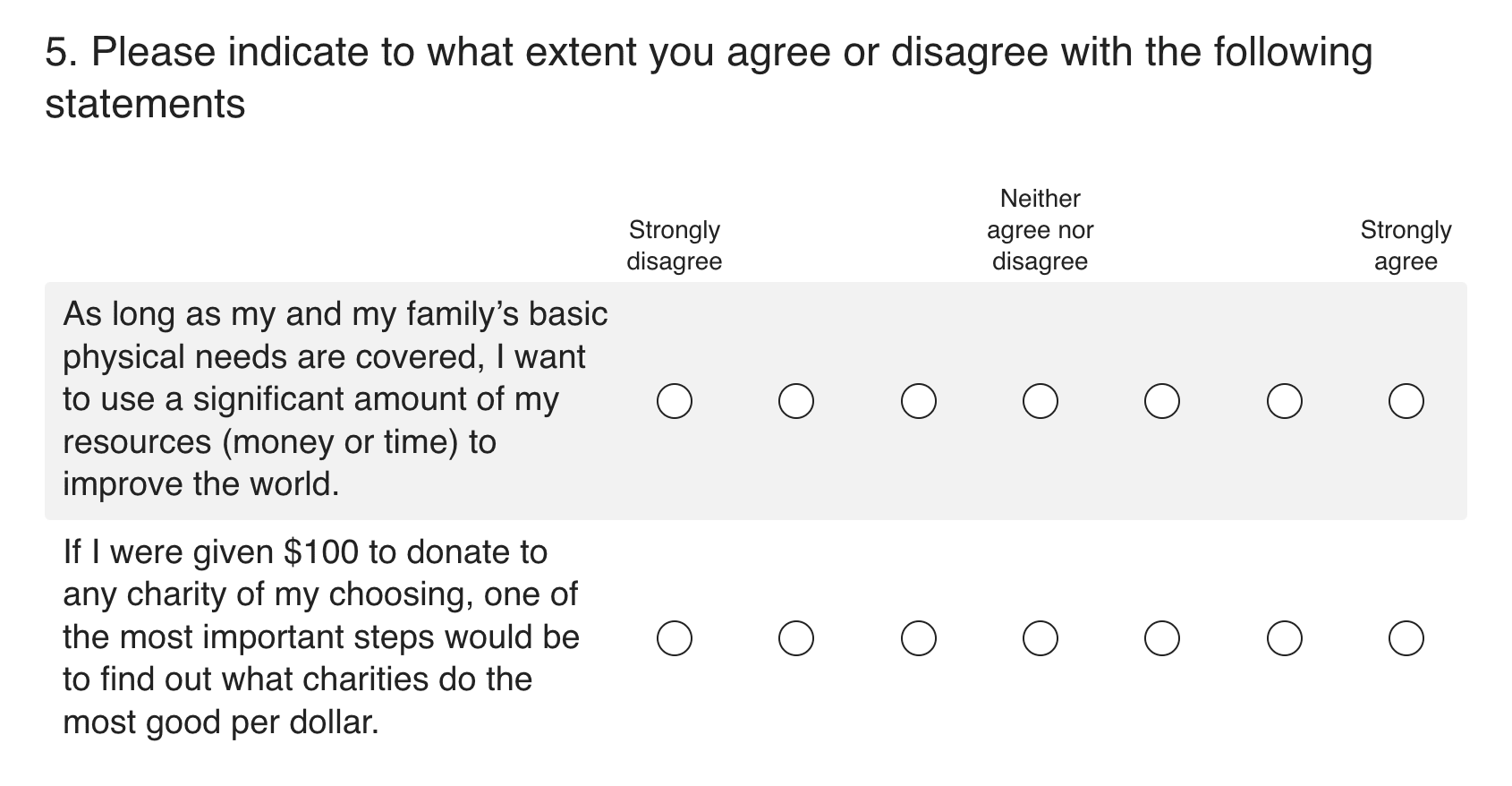Choose second scale option for improve-the-world statement
Viewport: 1512px width, 786px height.
click(x=795, y=401)
